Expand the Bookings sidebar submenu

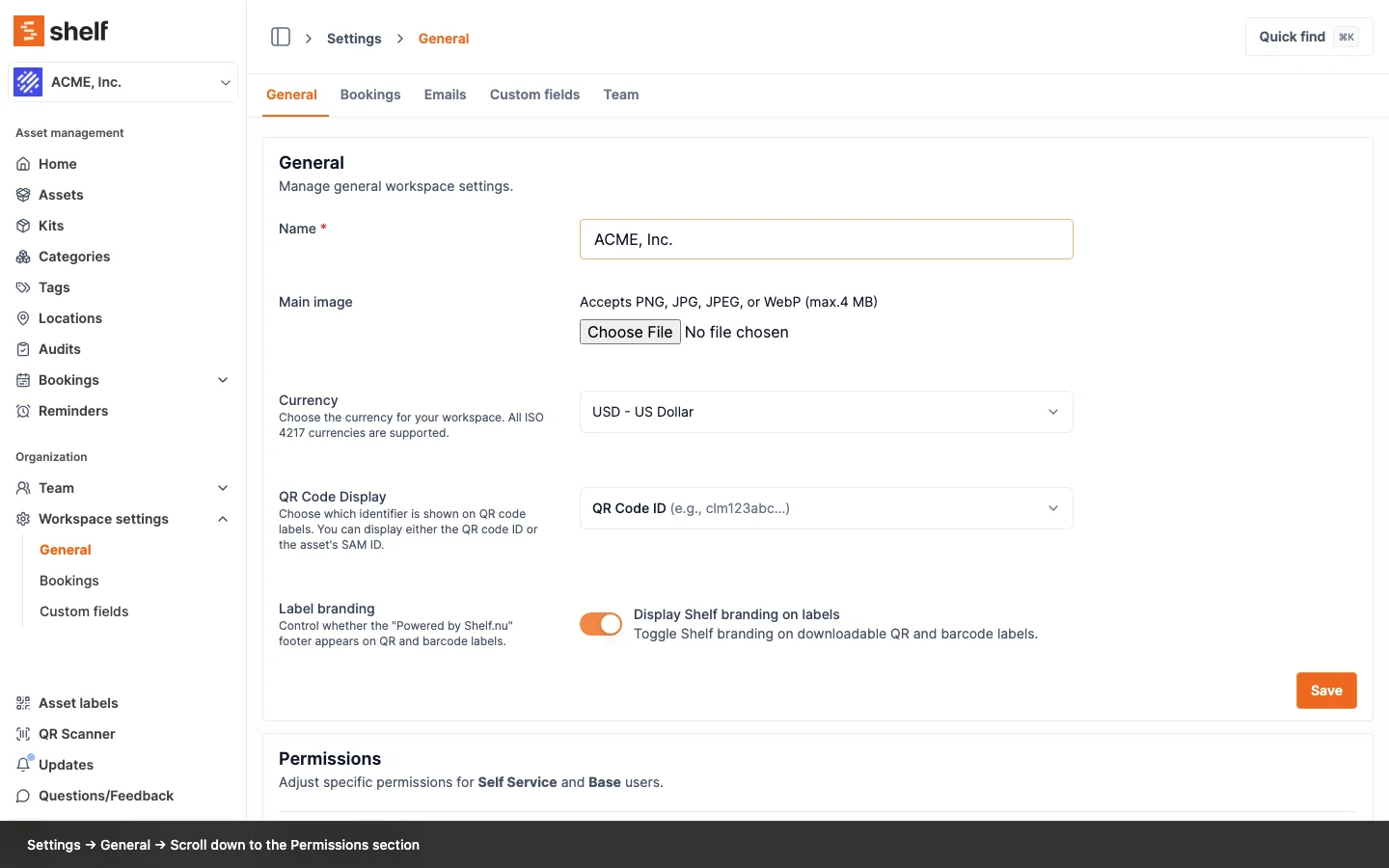(223, 380)
